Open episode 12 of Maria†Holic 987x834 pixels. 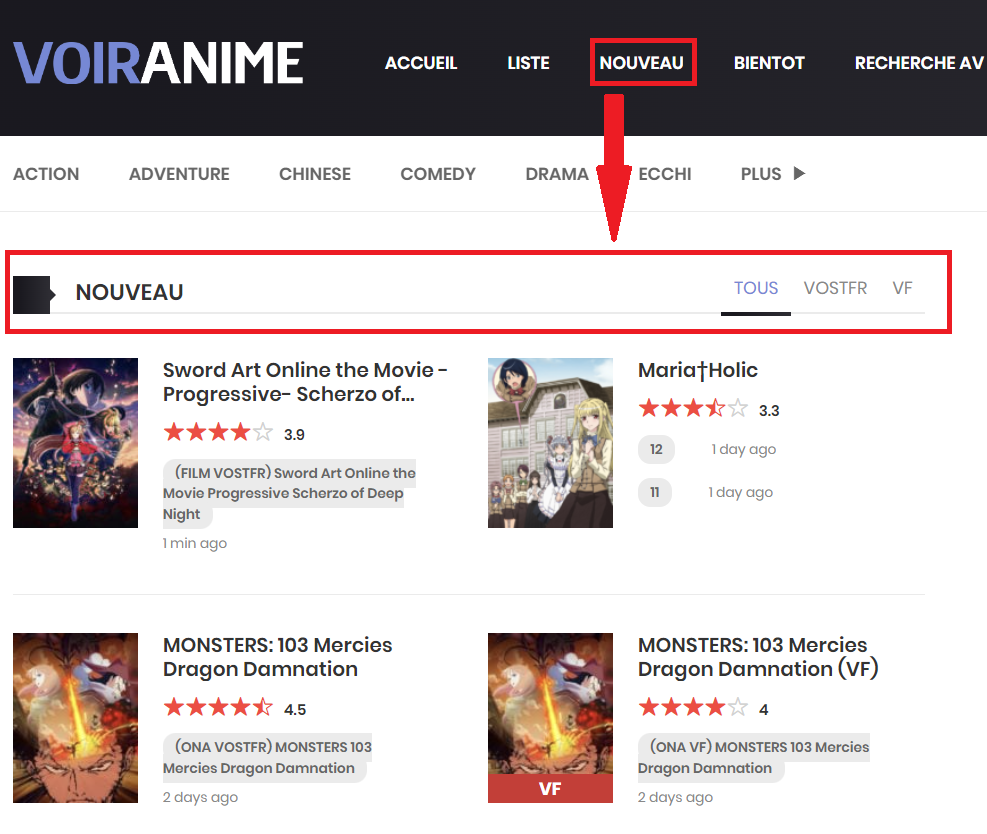pos(656,449)
